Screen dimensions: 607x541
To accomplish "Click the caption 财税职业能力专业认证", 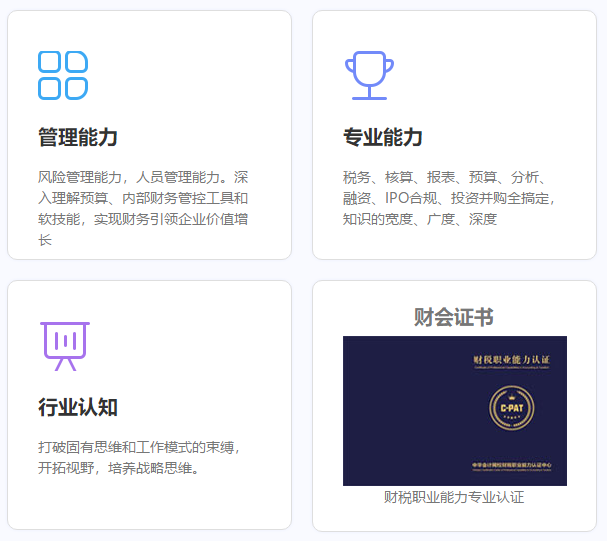I will tap(454, 497).
